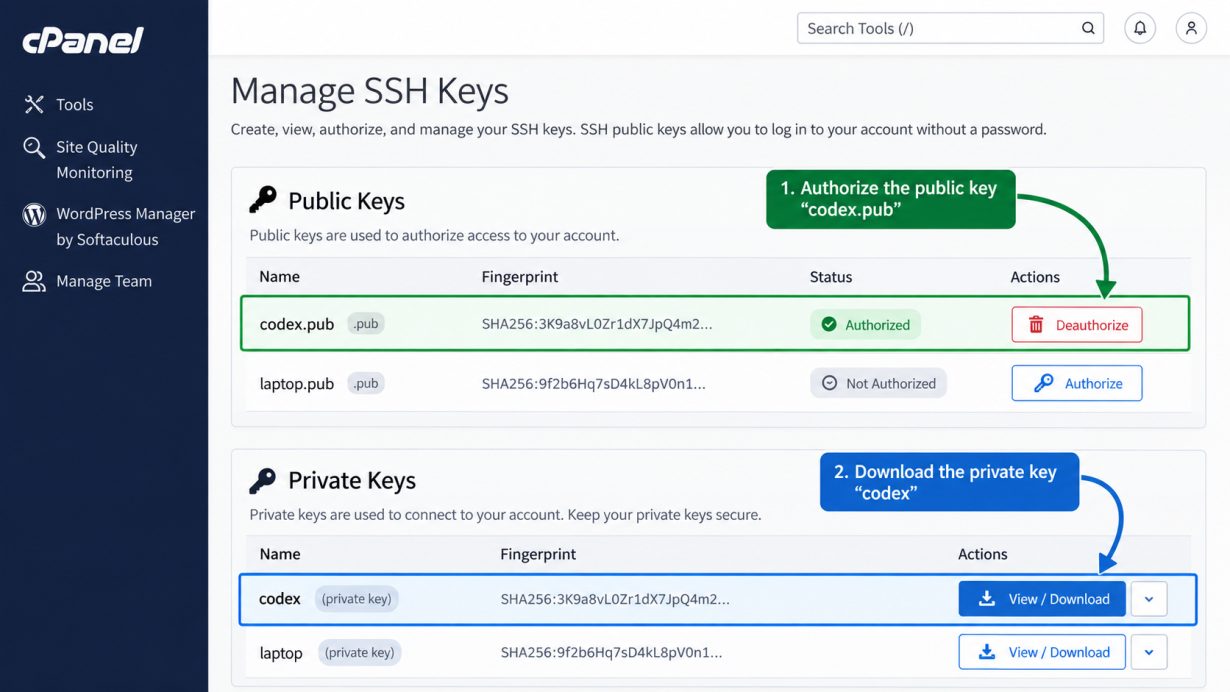Click the Manage SSH Keys page title
1230x692 pixels.
(x=369, y=91)
